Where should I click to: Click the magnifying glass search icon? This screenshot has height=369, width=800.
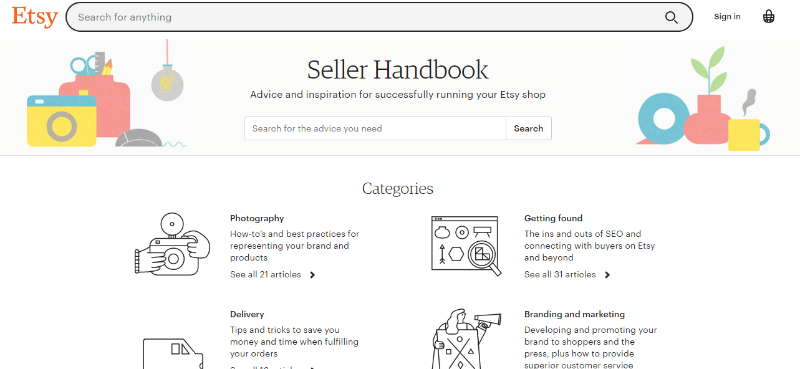(671, 17)
